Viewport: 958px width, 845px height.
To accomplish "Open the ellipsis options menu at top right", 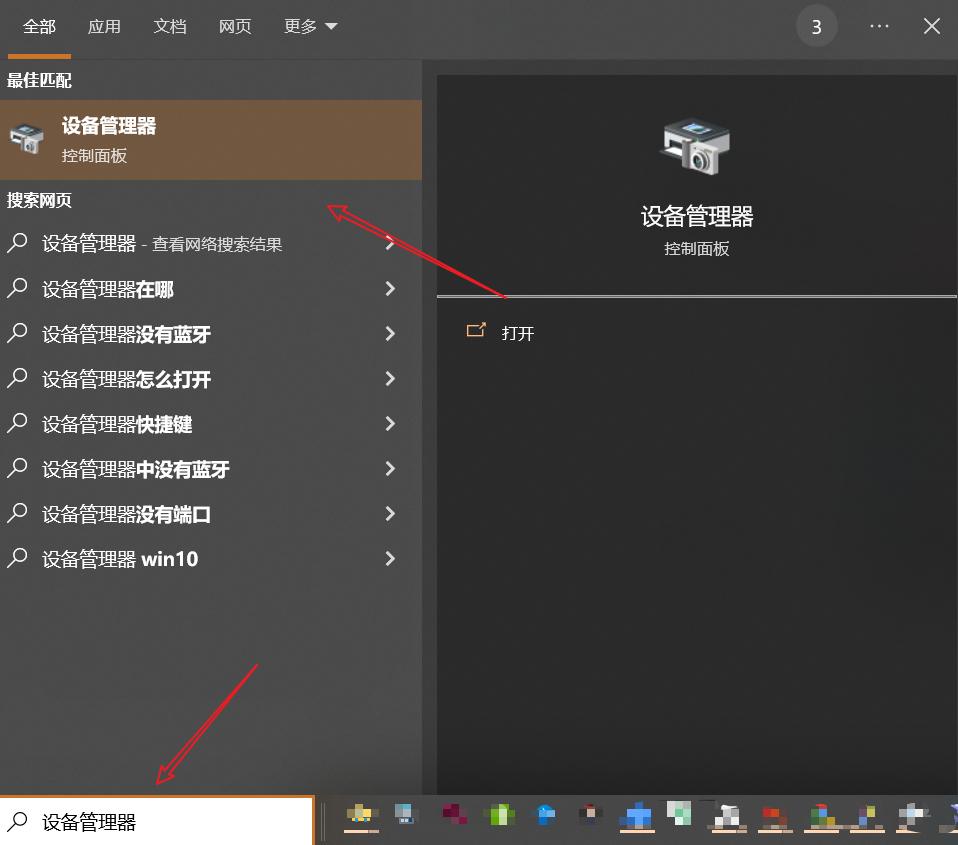I will pos(878,25).
